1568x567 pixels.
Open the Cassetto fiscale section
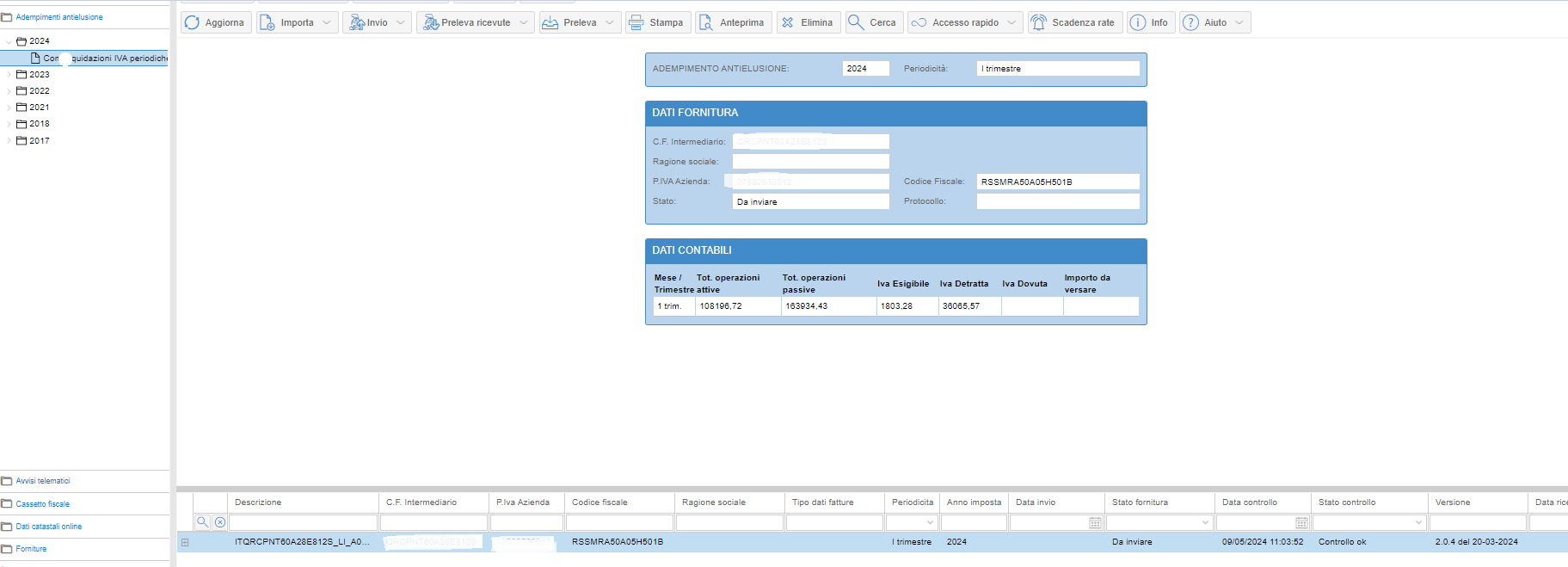(43, 504)
